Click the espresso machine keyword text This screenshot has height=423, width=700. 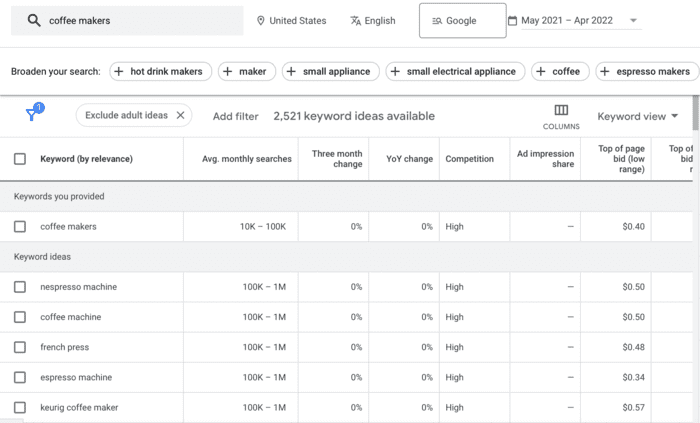click(76, 377)
